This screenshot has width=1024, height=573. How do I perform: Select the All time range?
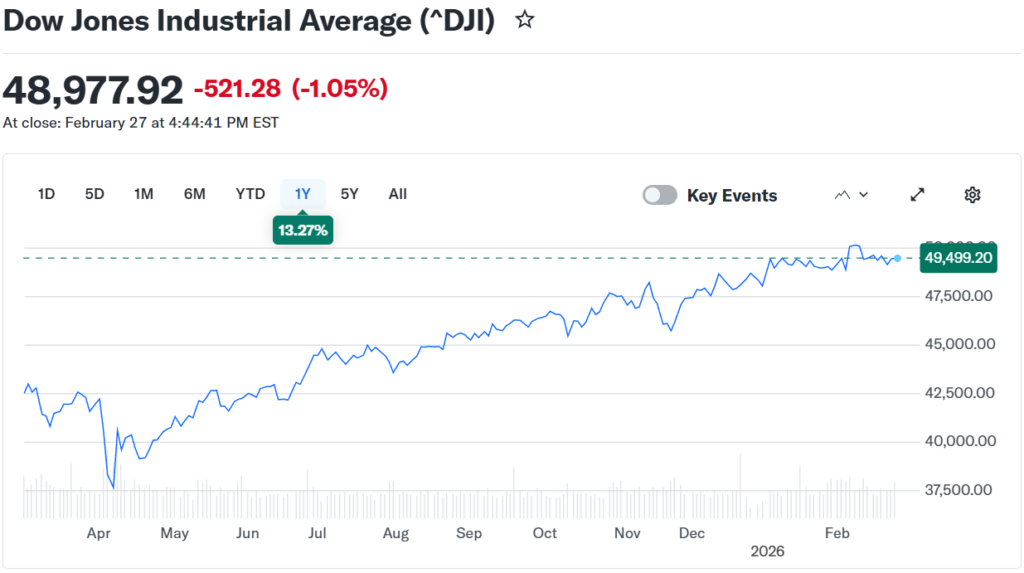(x=397, y=194)
